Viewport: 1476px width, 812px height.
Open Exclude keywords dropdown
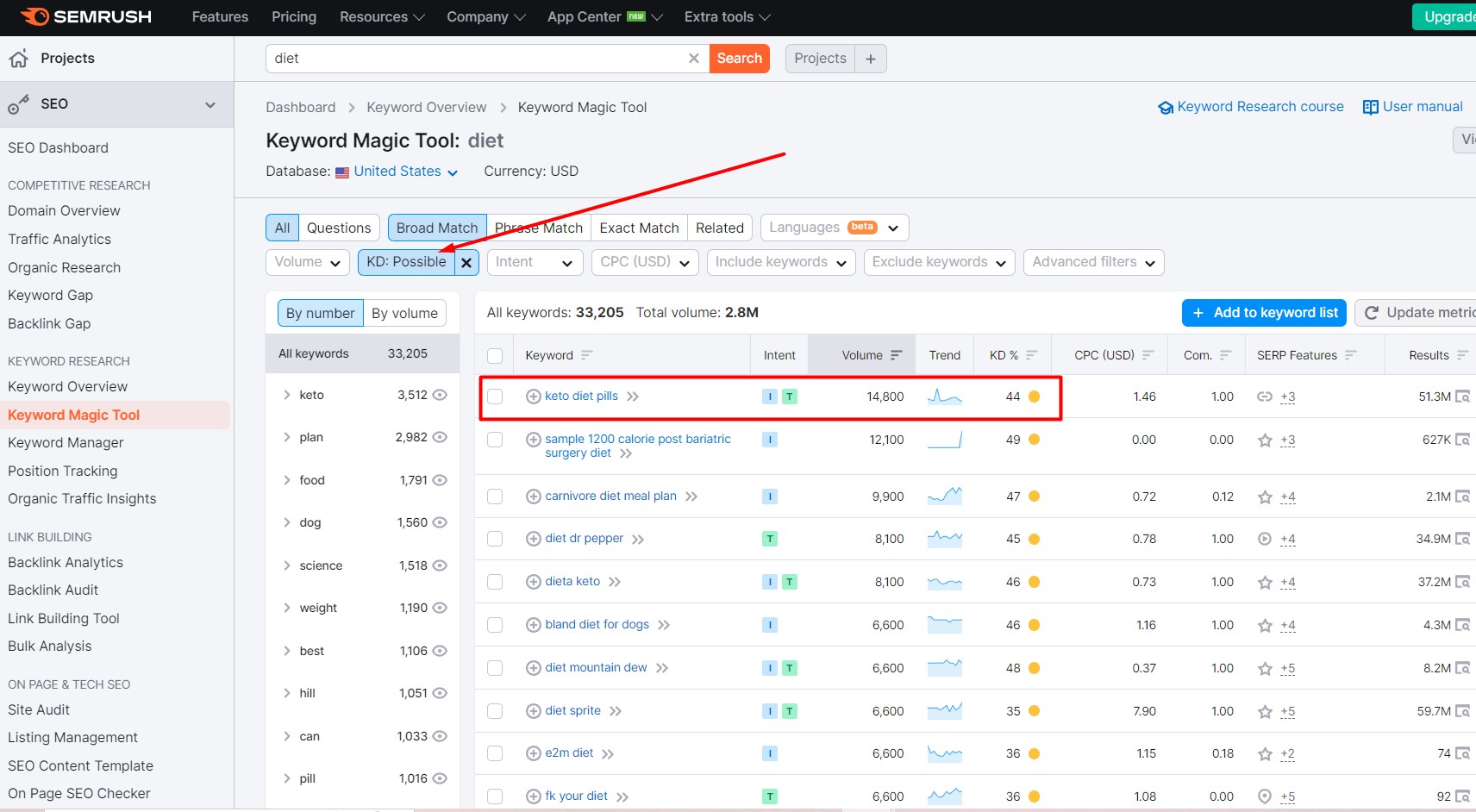tap(940, 262)
